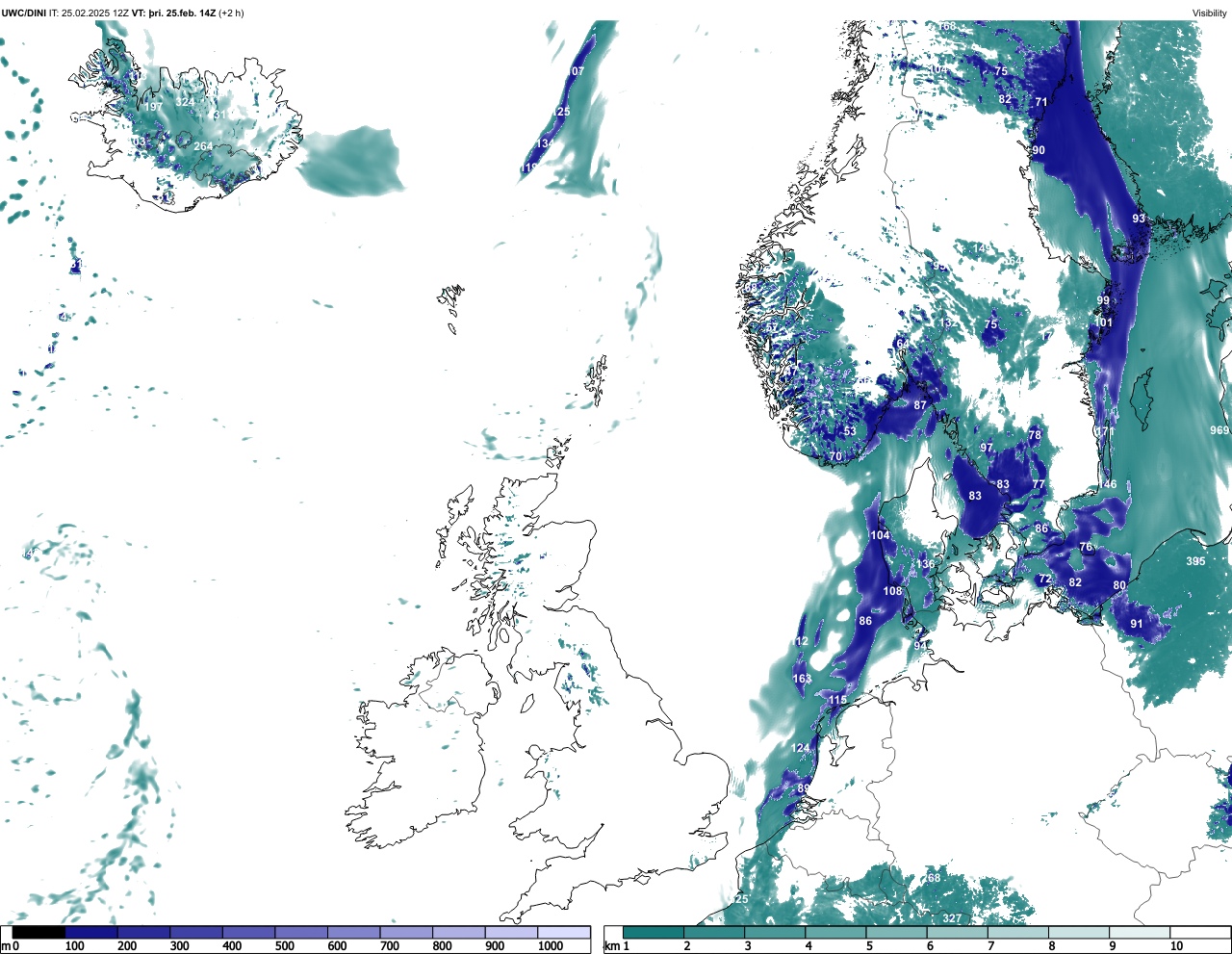Image resolution: width=1232 pixels, height=954 pixels.
Task: Click the 500–600 m legend swatch
Action: (x=301, y=932)
